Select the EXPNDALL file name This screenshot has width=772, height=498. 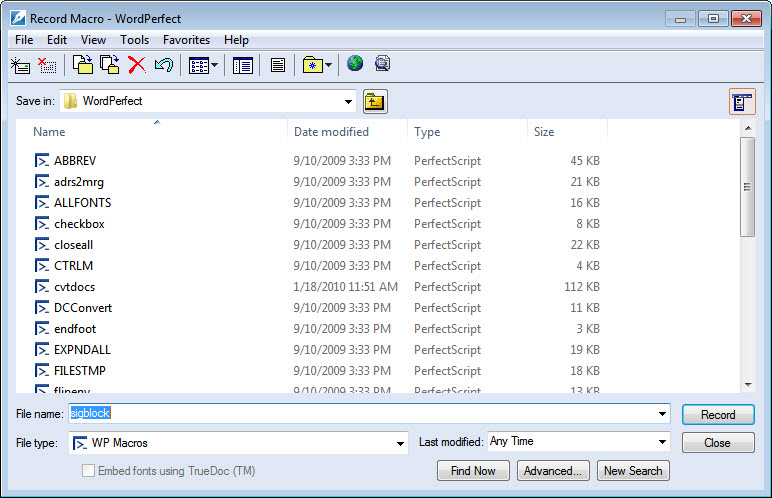point(82,350)
